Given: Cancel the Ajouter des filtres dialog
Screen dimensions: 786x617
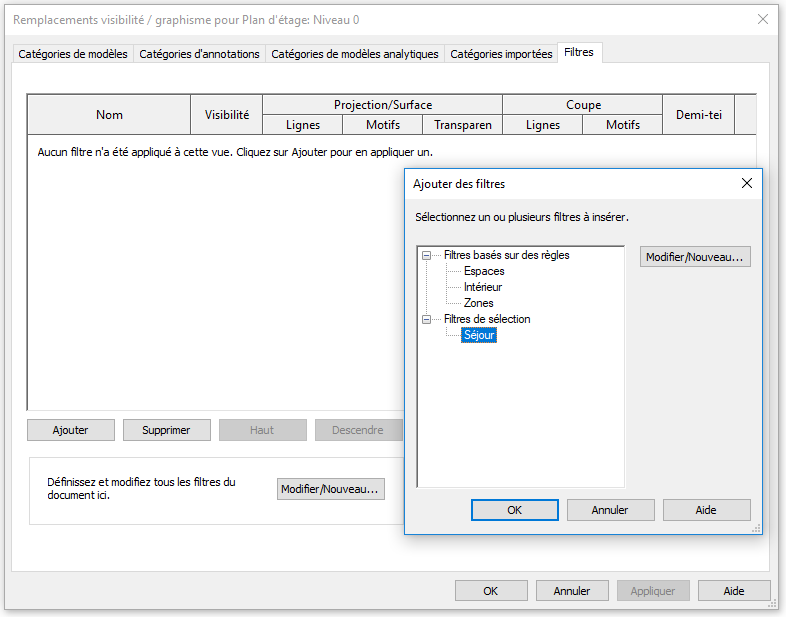Looking at the screenshot, I should click(610, 510).
